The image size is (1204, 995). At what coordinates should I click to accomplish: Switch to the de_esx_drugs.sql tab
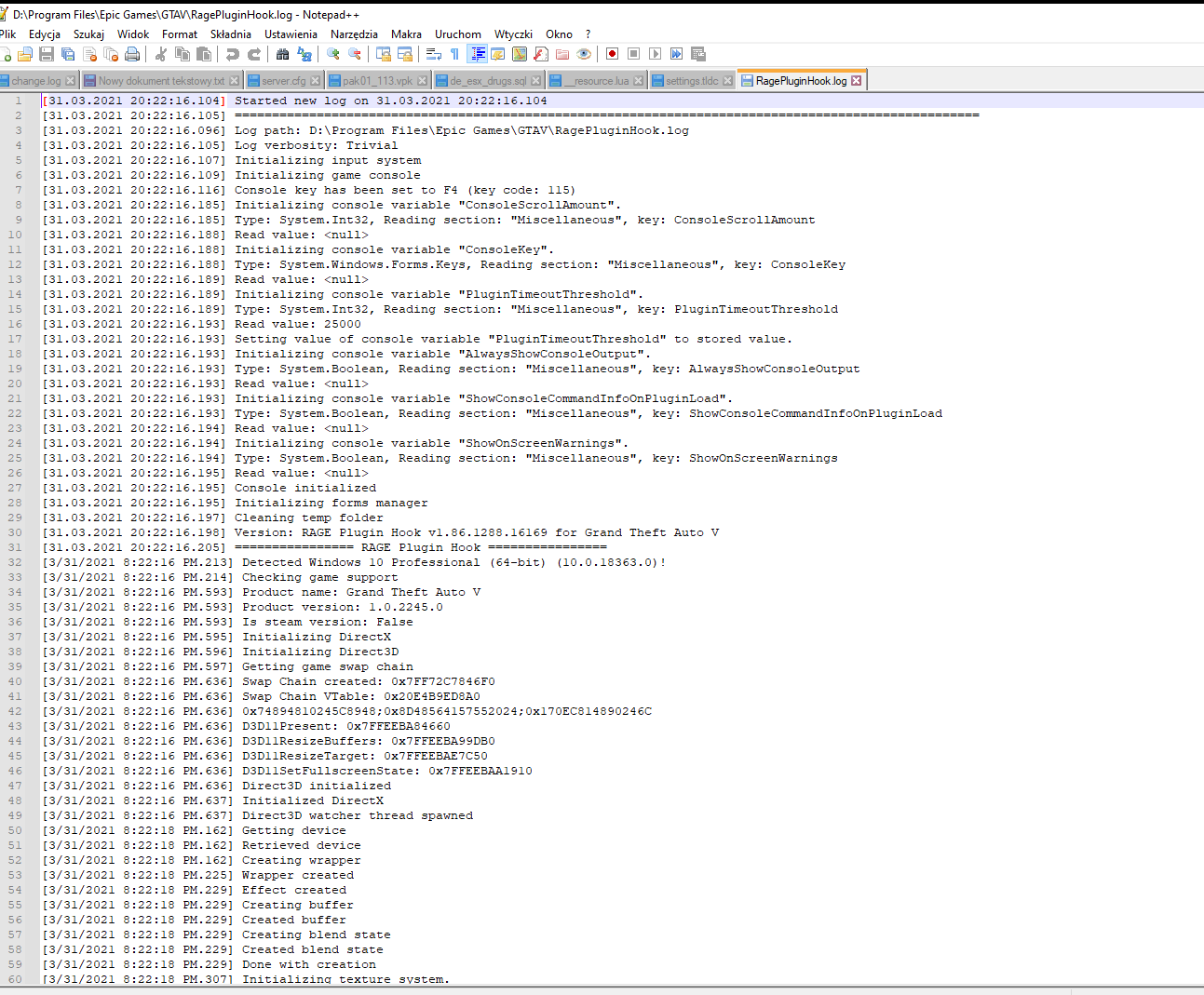(488, 81)
